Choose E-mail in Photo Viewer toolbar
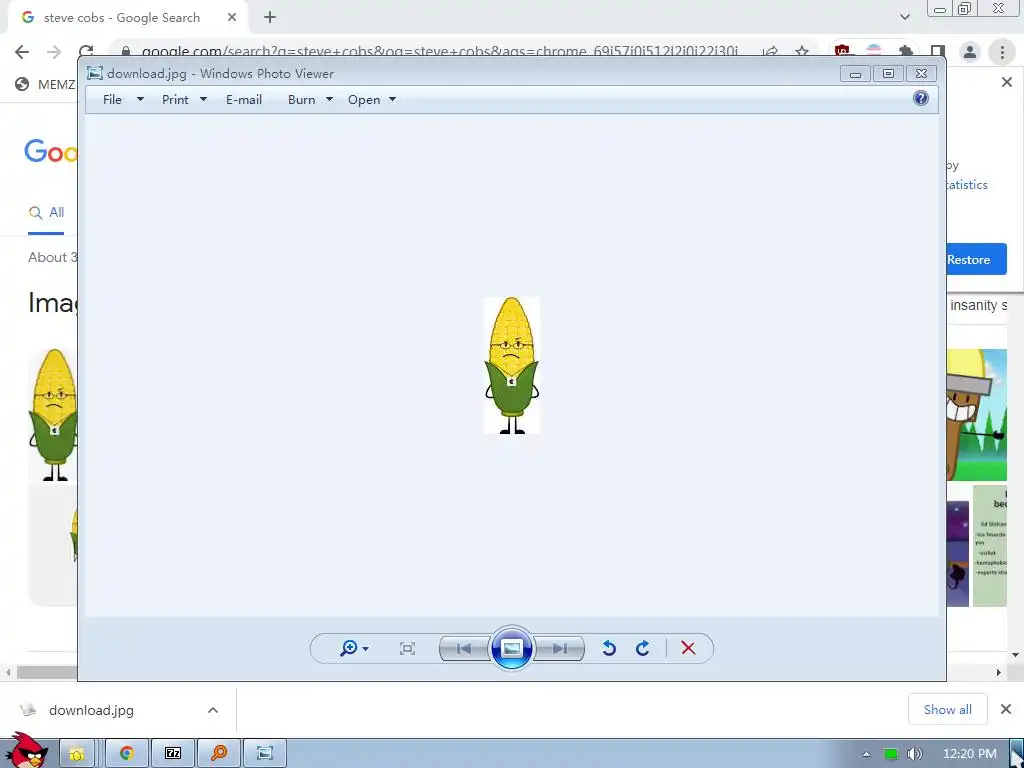Viewport: 1024px width, 768px height. click(x=244, y=99)
